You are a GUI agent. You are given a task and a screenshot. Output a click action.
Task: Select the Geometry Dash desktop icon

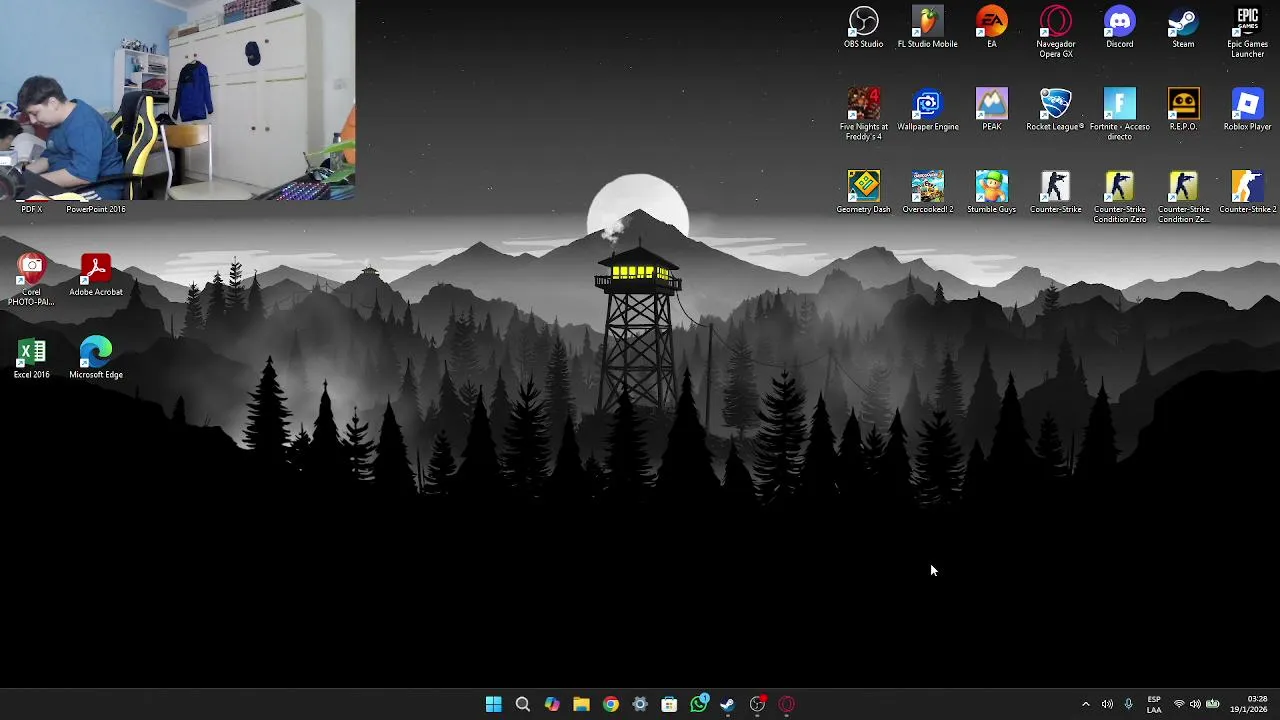pyautogui.click(x=863, y=192)
